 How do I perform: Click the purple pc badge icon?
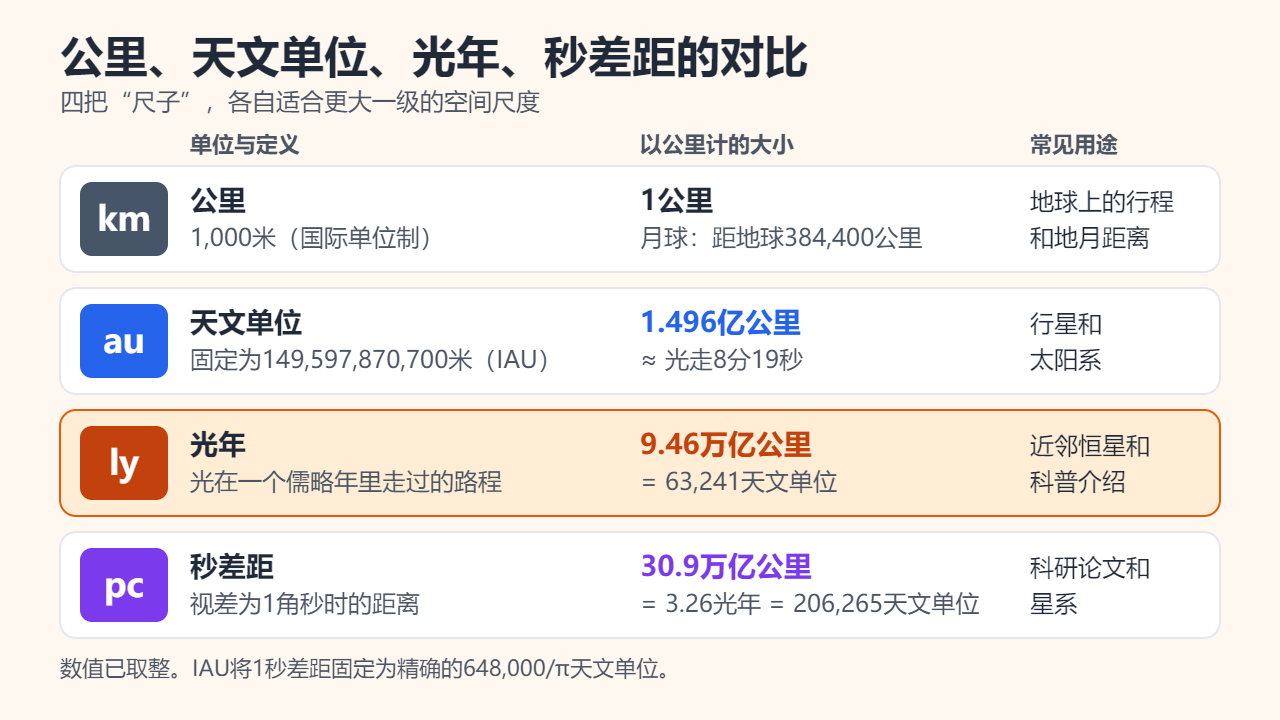(124, 585)
